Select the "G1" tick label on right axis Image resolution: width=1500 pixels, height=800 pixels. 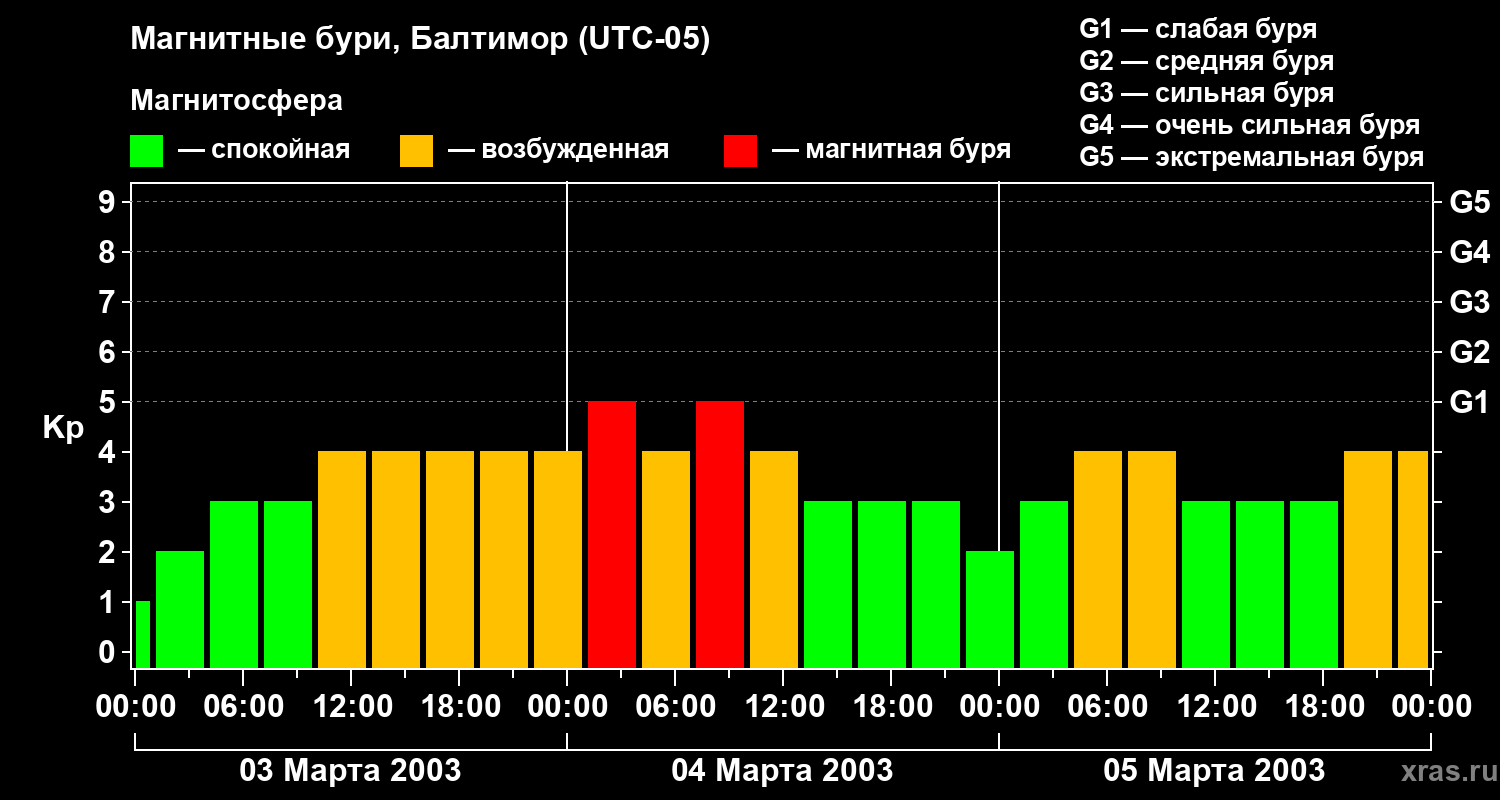[x=1469, y=402]
